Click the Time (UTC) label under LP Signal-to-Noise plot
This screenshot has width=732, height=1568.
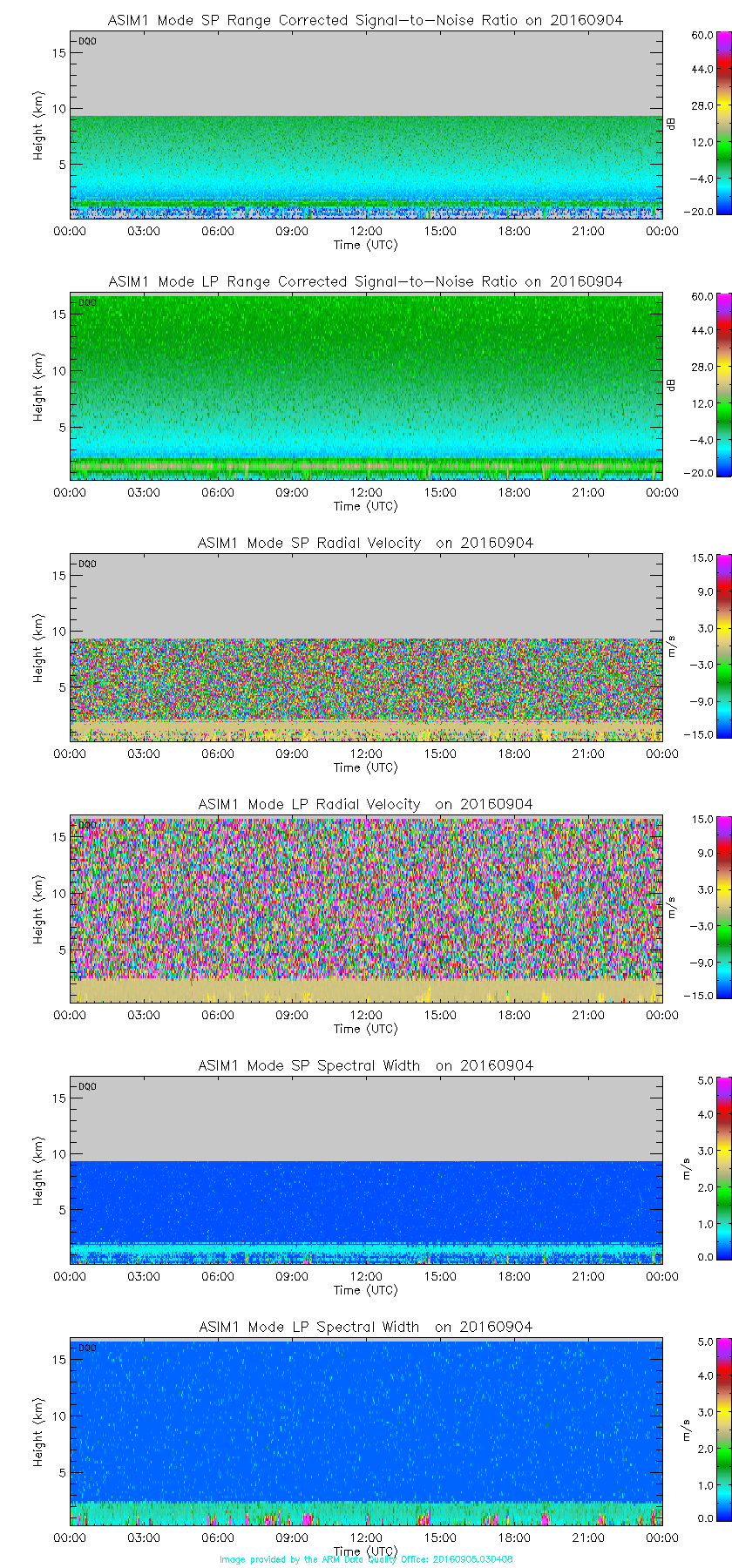[365, 506]
